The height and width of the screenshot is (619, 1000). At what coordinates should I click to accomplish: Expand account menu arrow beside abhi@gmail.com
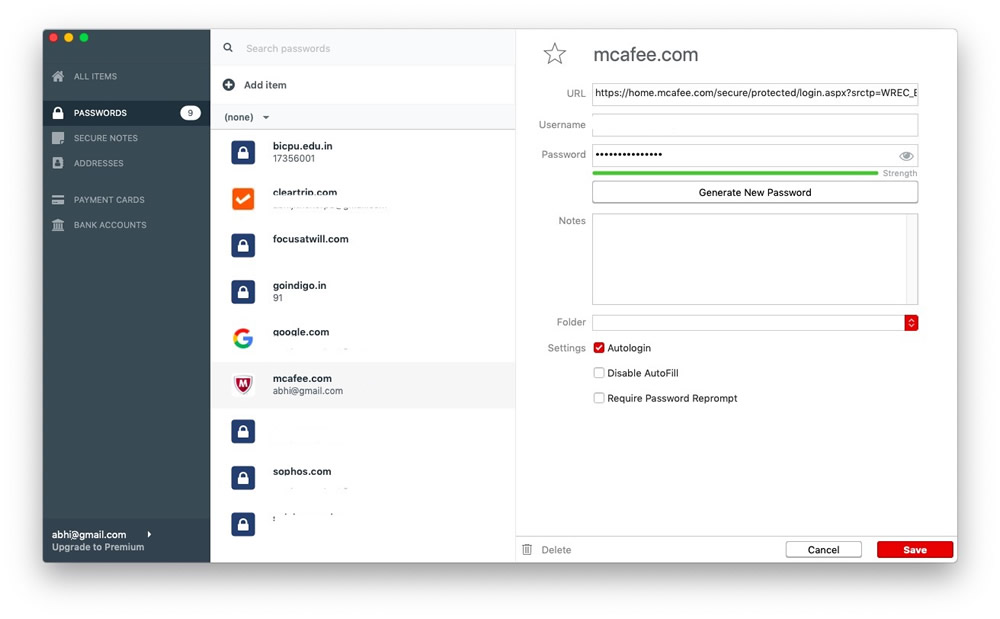click(x=149, y=534)
